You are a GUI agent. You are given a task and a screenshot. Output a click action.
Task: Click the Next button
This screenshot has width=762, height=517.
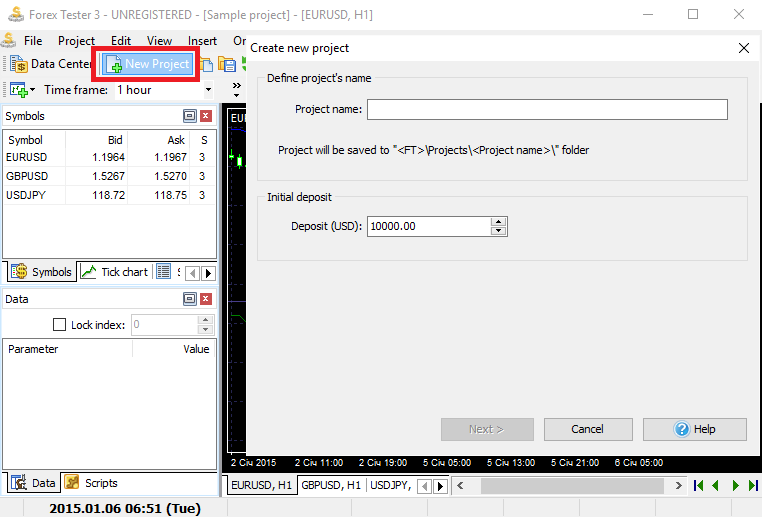point(487,430)
